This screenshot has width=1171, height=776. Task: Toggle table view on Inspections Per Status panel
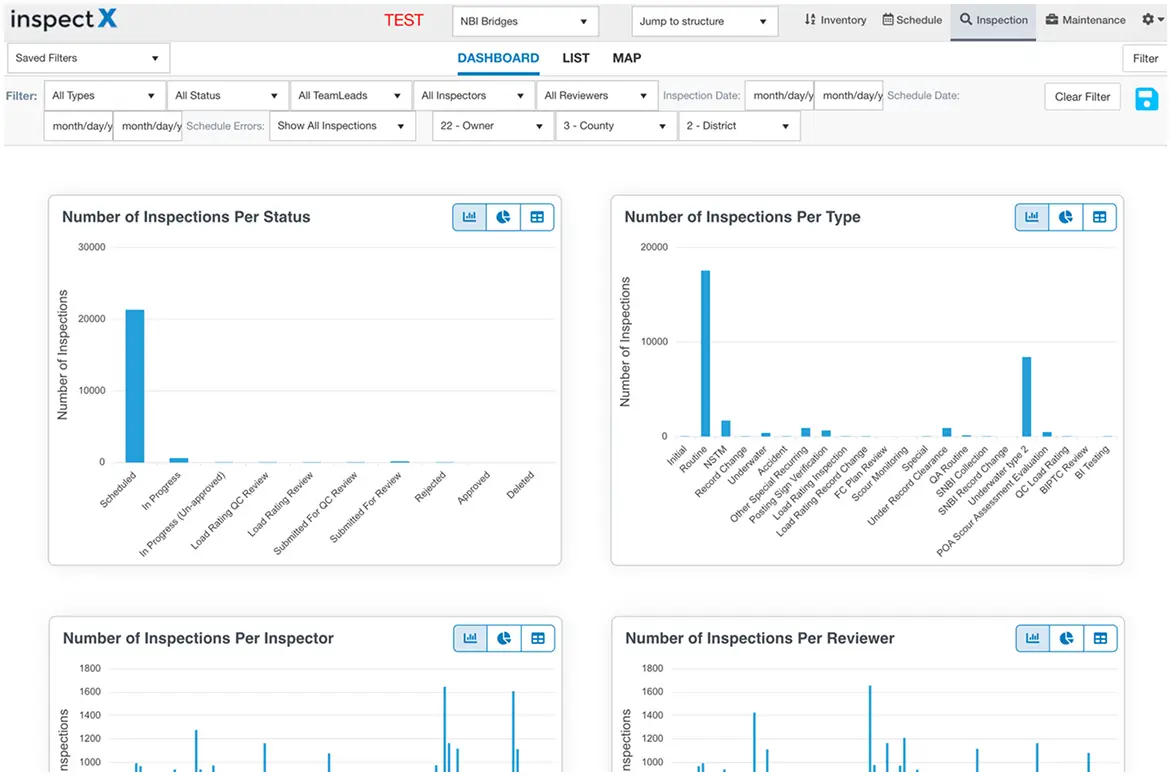click(x=537, y=216)
